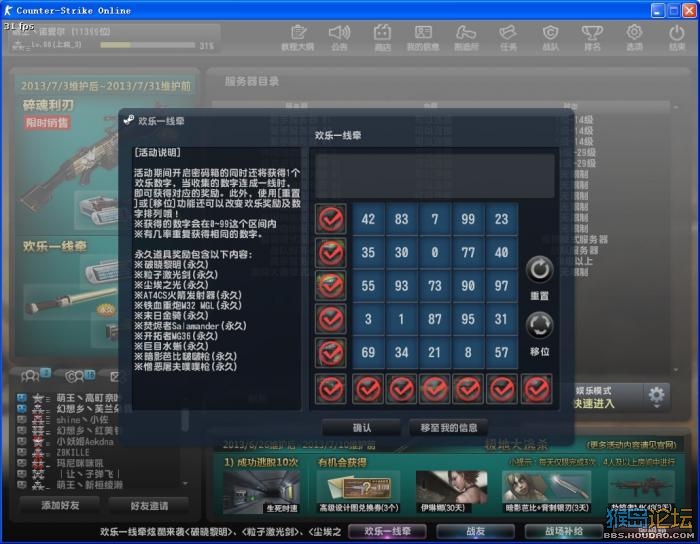The width and height of the screenshot is (700, 544).
Task: Click the check mark beside row starting 42
Action: click(331, 219)
